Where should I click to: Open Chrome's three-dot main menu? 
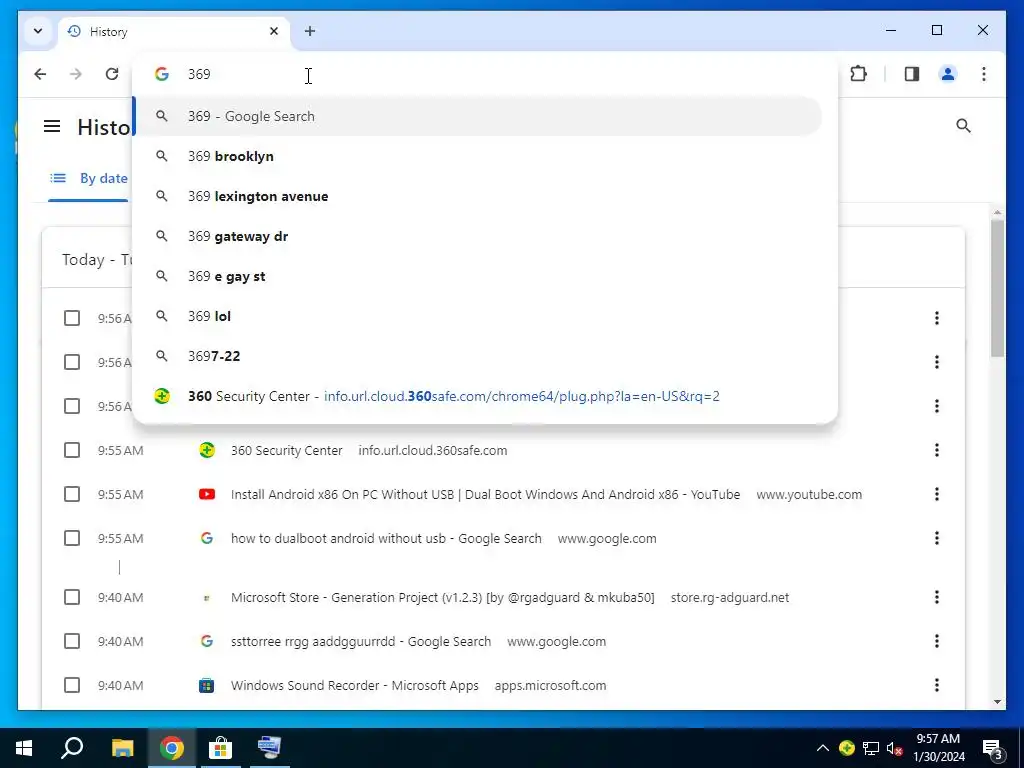pos(984,74)
